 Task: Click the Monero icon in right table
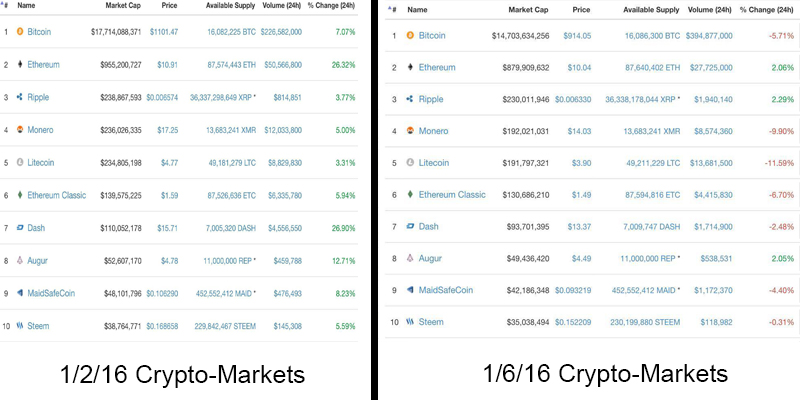click(x=410, y=131)
